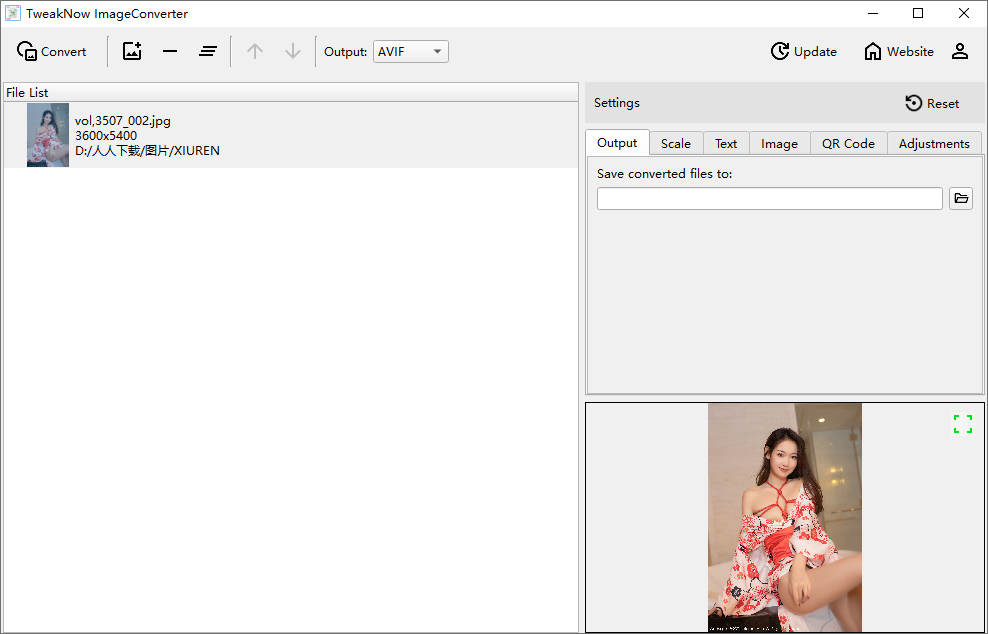The image size is (988, 634).
Task: Click the save destination path field
Action: point(769,199)
